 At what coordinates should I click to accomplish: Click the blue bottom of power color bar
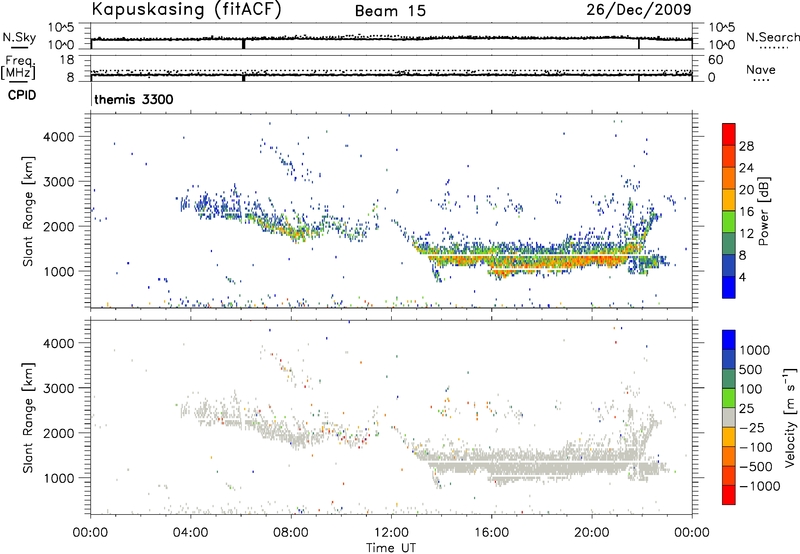click(x=729, y=287)
